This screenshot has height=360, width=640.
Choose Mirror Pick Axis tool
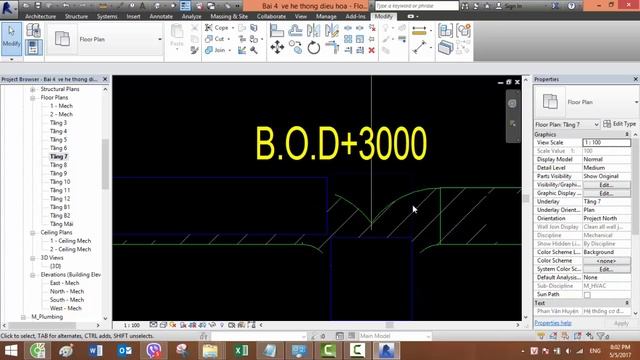[x=313, y=31]
